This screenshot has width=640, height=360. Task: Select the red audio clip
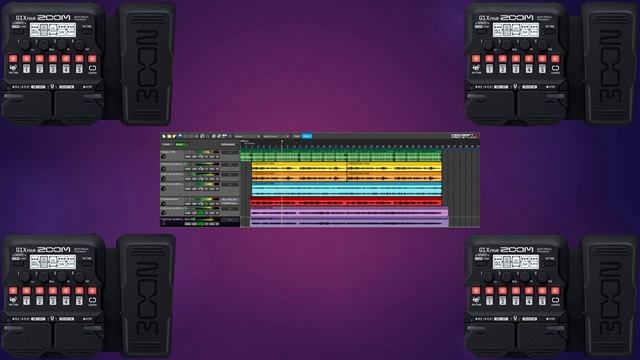346,201
